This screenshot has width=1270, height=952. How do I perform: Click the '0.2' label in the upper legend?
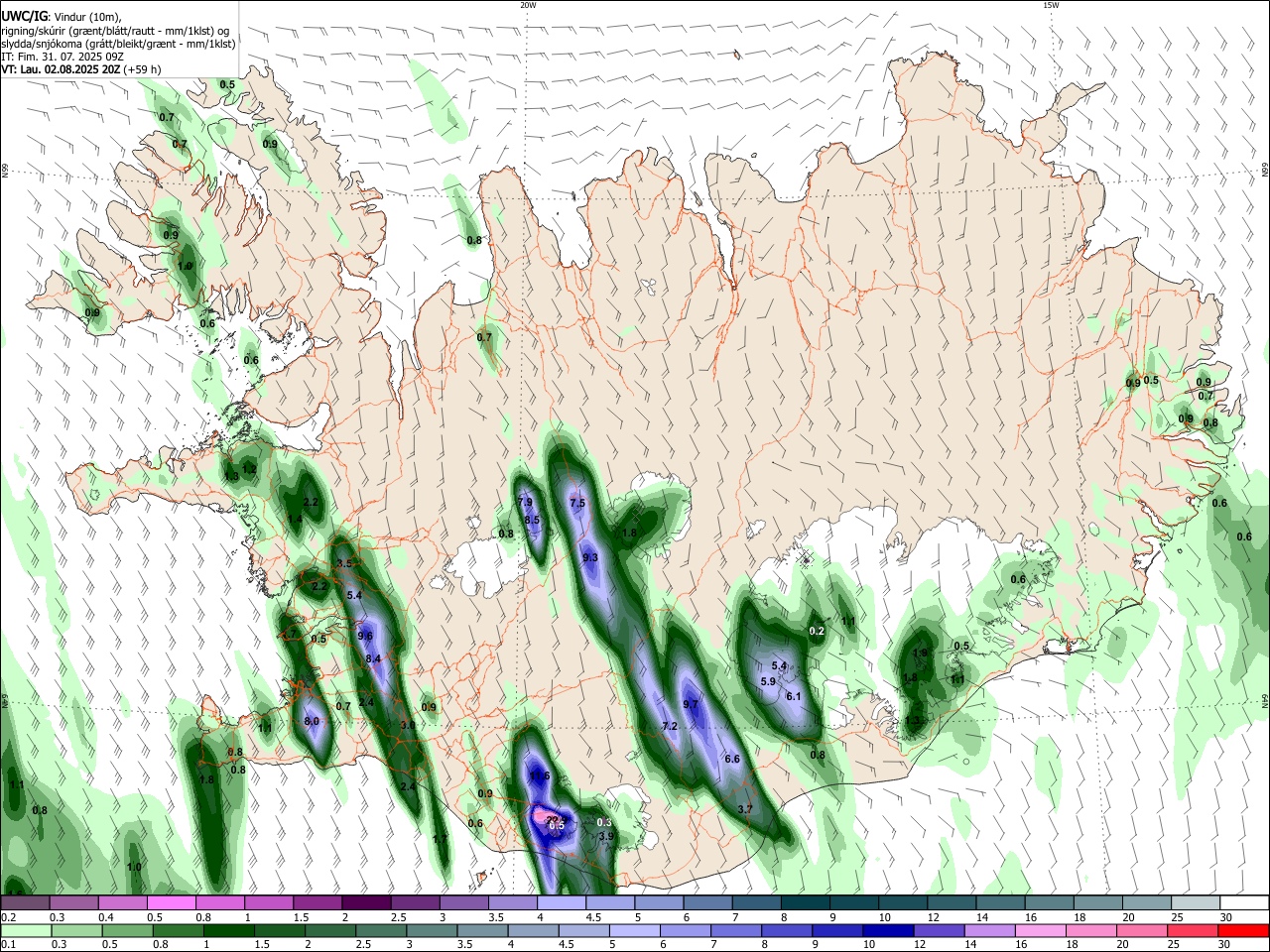(x=8, y=916)
